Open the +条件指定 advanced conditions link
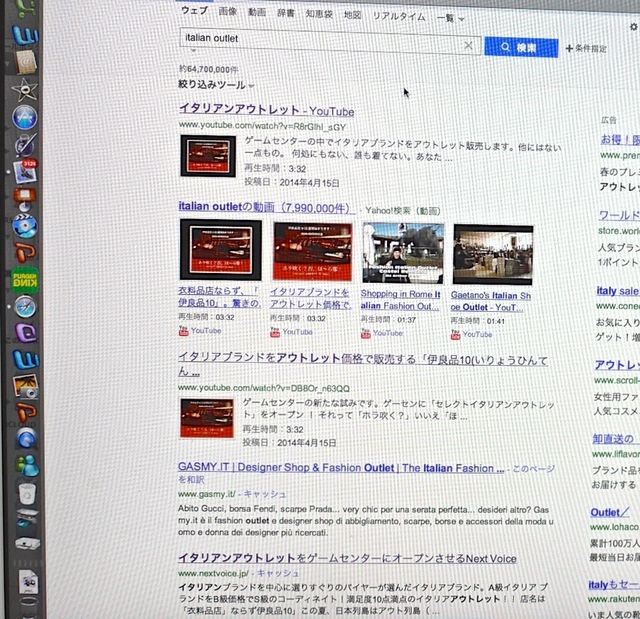Viewport: 640px width, 619px height. 586,49
